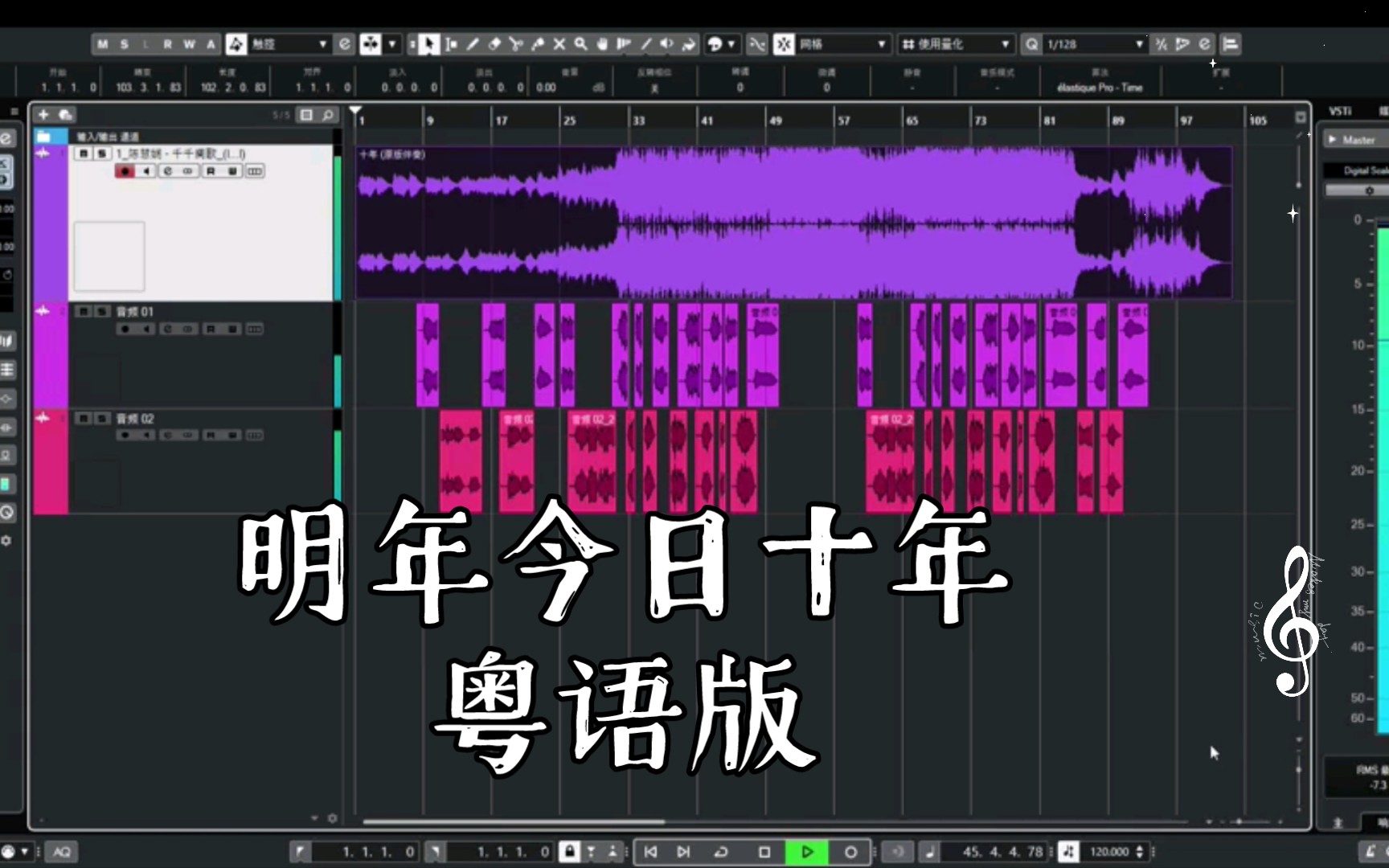The image size is (1389, 868).
Task: Click the Record button in transport
Action: point(850,851)
